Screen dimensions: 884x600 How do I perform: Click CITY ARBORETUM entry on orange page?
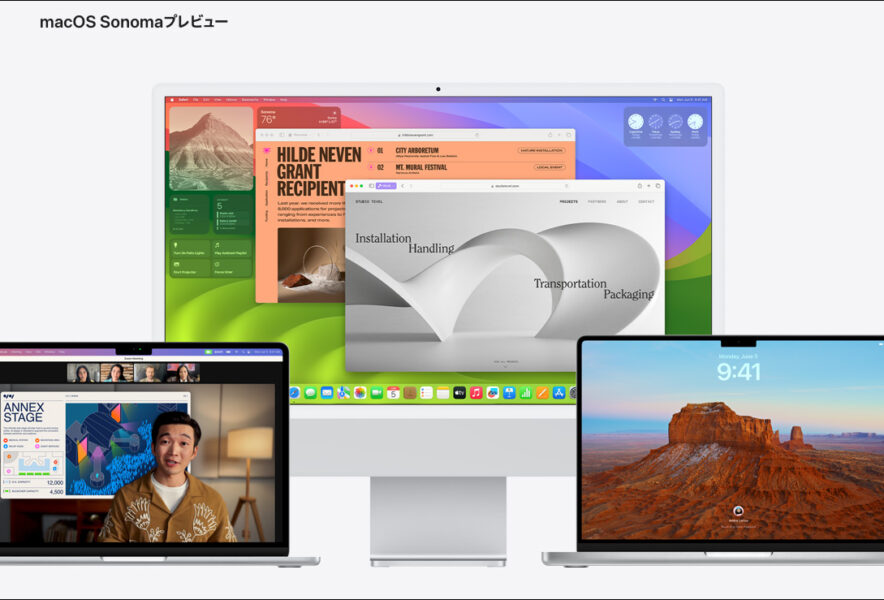click(x=417, y=151)
